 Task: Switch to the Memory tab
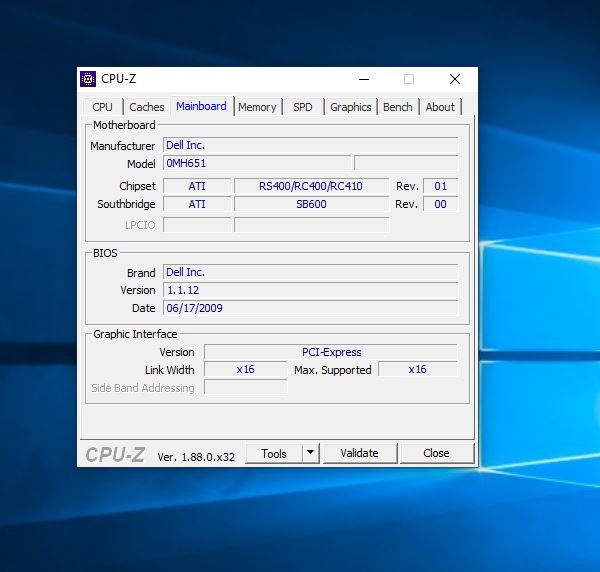point(257,107)
